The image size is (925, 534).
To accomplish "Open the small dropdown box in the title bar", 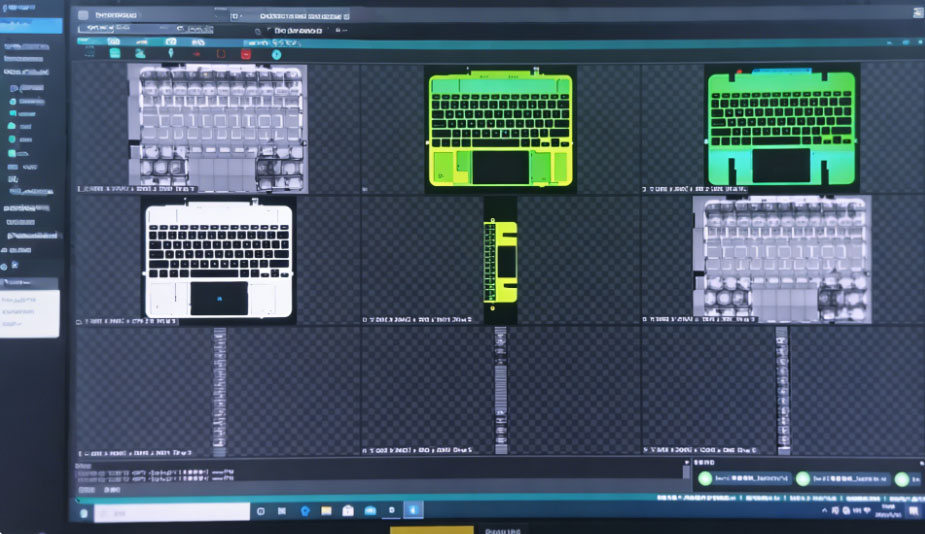I will coord(238,15).
